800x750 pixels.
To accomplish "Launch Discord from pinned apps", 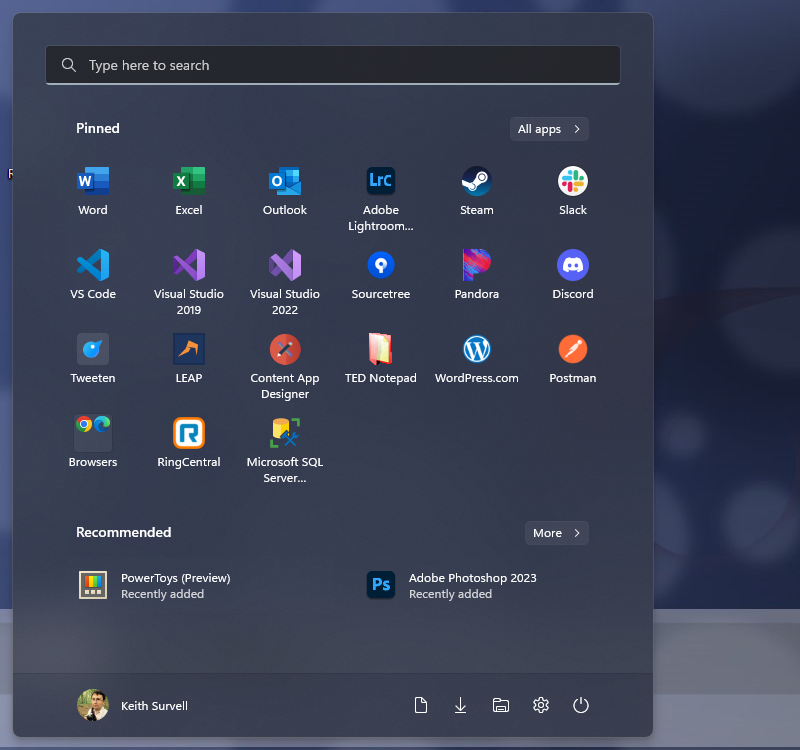I will coord(572,276).
